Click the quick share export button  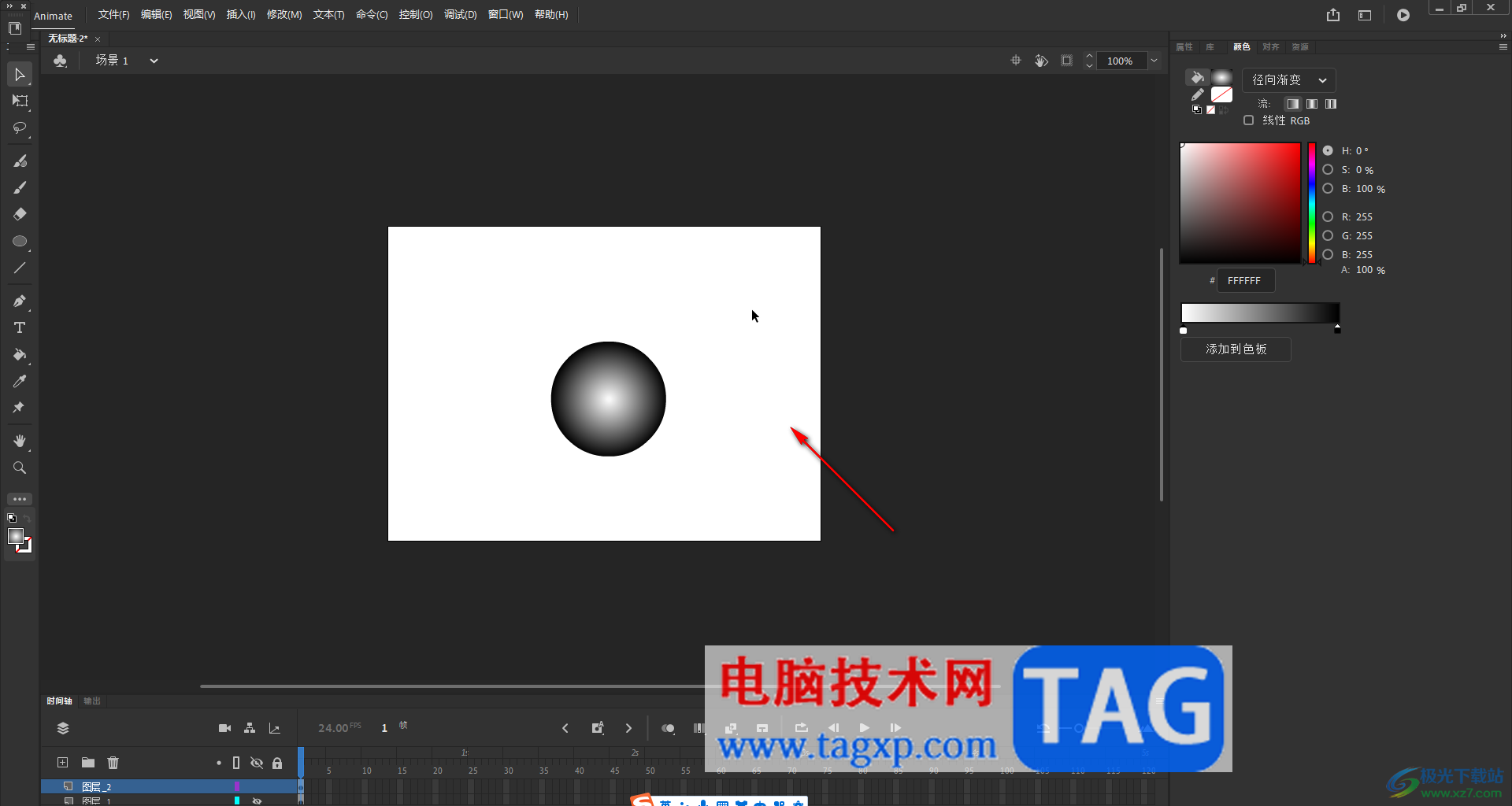pyautogui.click(x=1333, y=15)
